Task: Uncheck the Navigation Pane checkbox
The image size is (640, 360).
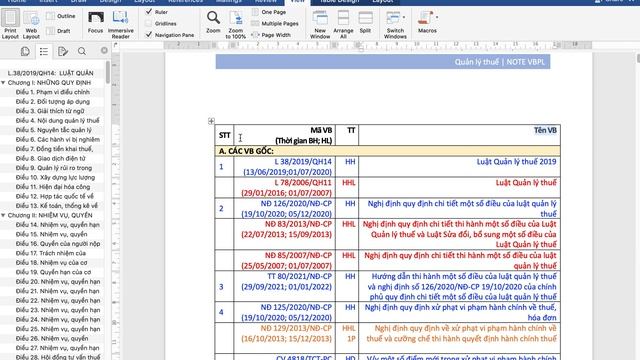Action: tap(149, 35)
